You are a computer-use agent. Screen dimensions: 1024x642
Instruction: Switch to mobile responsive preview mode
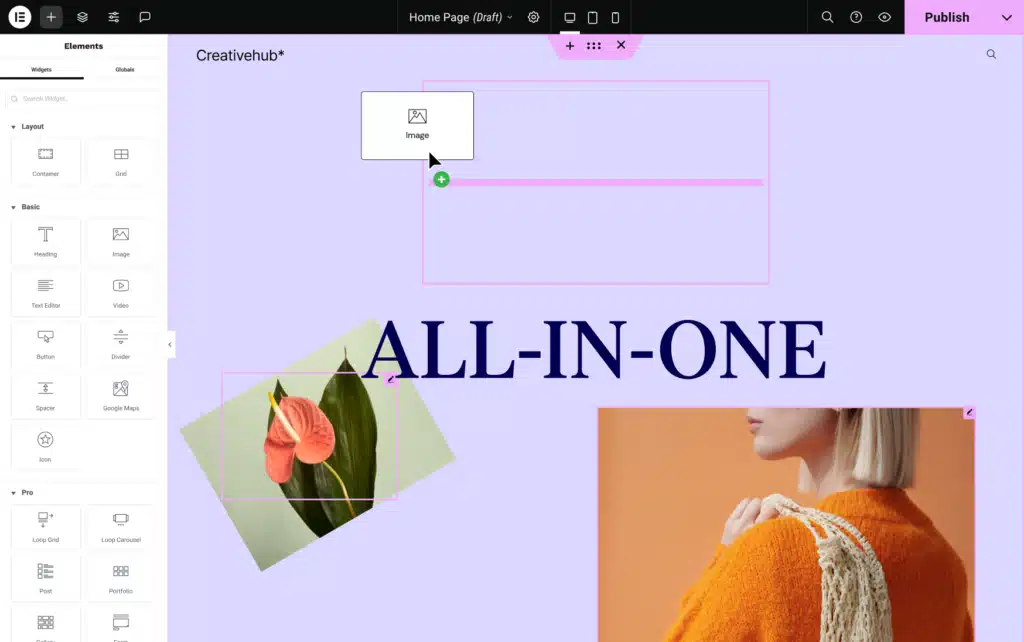pos(615,17)
